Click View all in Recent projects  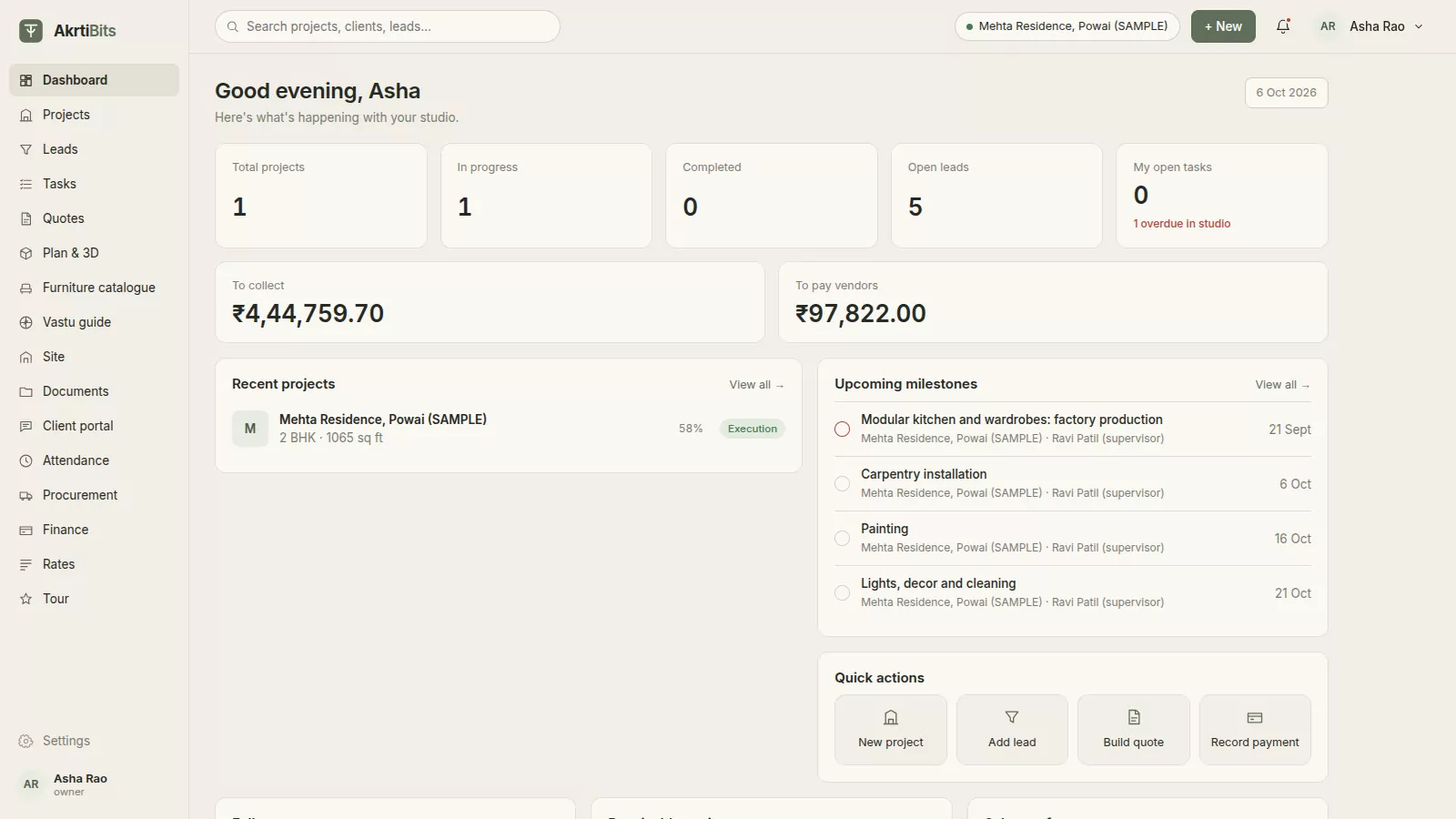[756, 385]
